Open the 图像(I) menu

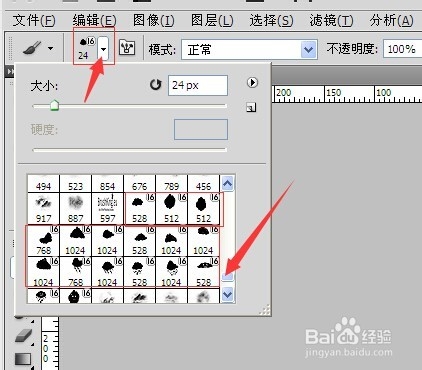[x=154, y=21]
